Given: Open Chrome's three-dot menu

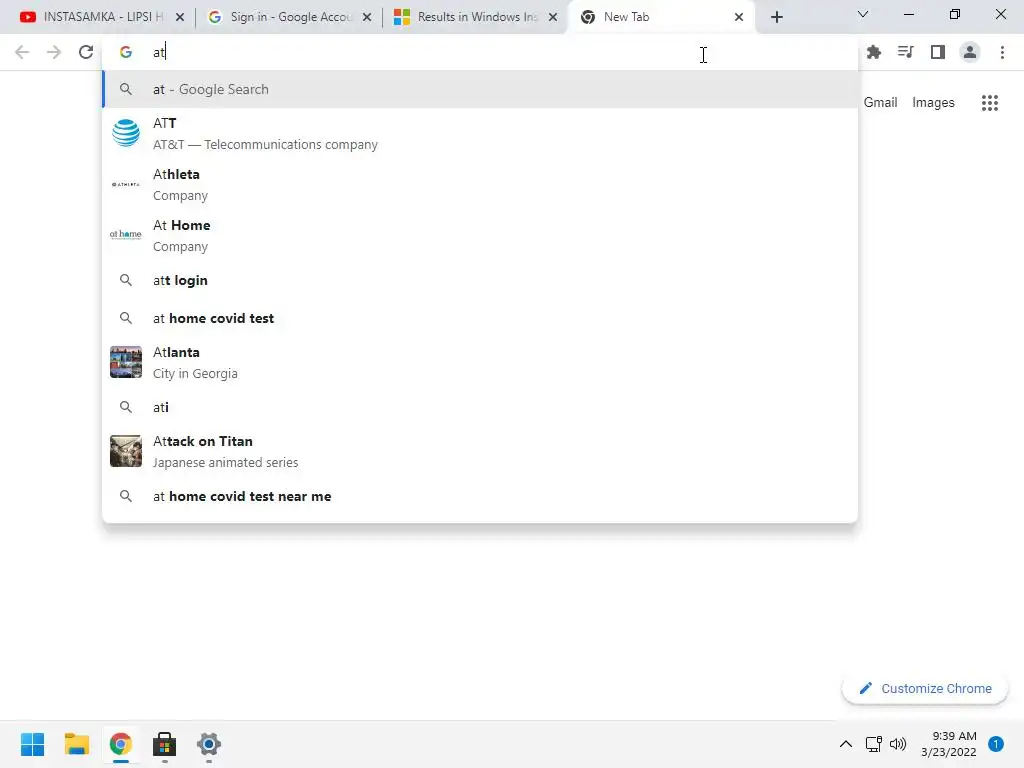Looking at the screenshot, I should (x=1002, y=52).
